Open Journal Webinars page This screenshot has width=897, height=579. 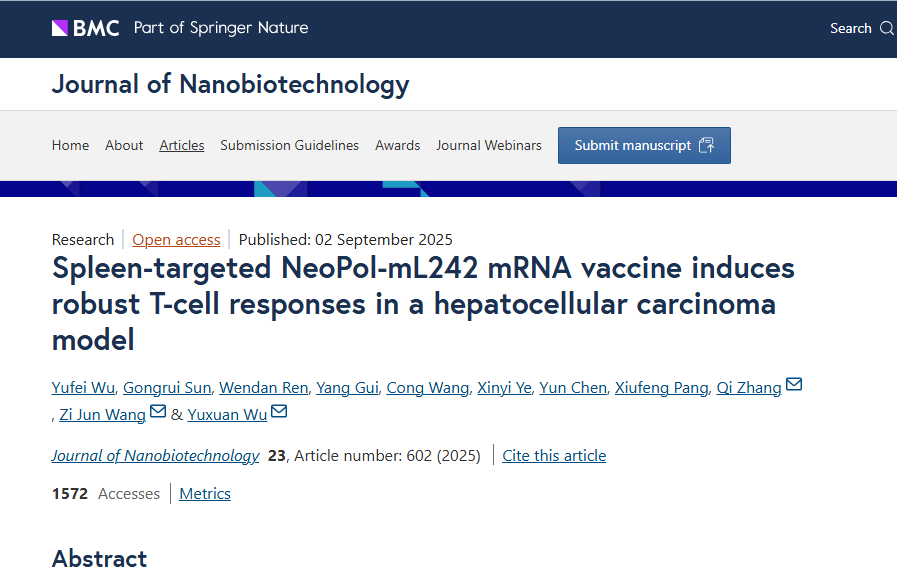tap(488, 145)
